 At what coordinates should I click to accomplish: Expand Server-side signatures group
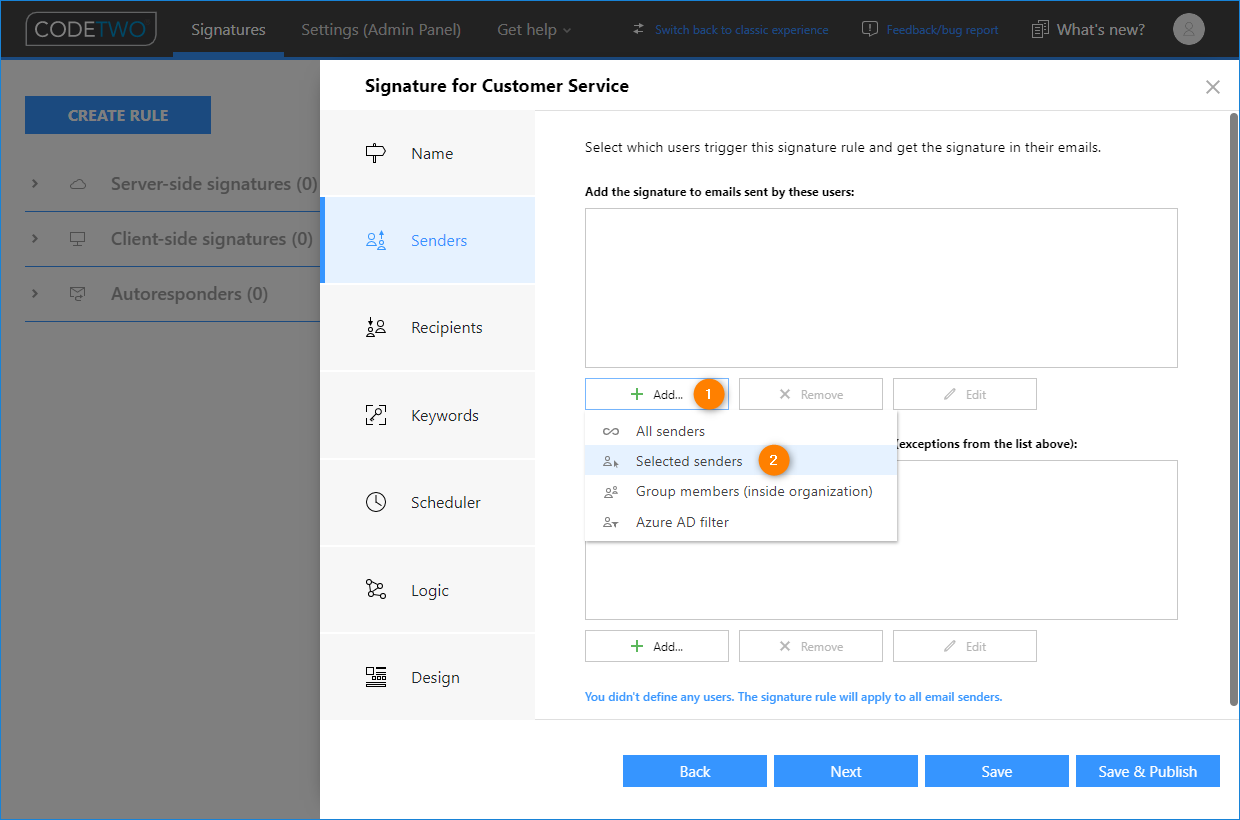pos(34,184)
